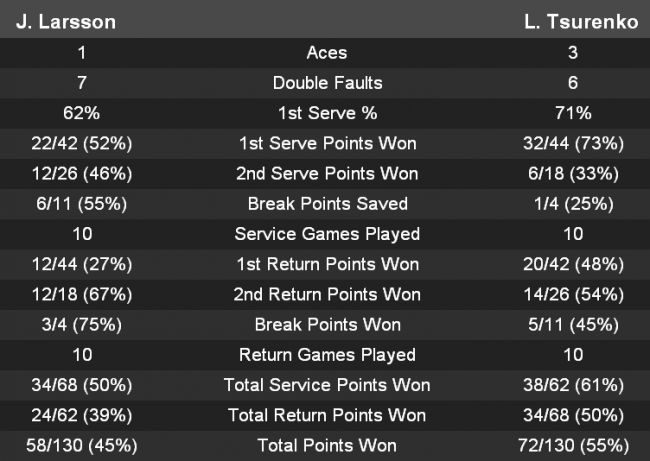Image resolution: width=650 pixels, height=461 pixels.
Task: Click the L. Tsurenko player name
Action: (580, 22)
